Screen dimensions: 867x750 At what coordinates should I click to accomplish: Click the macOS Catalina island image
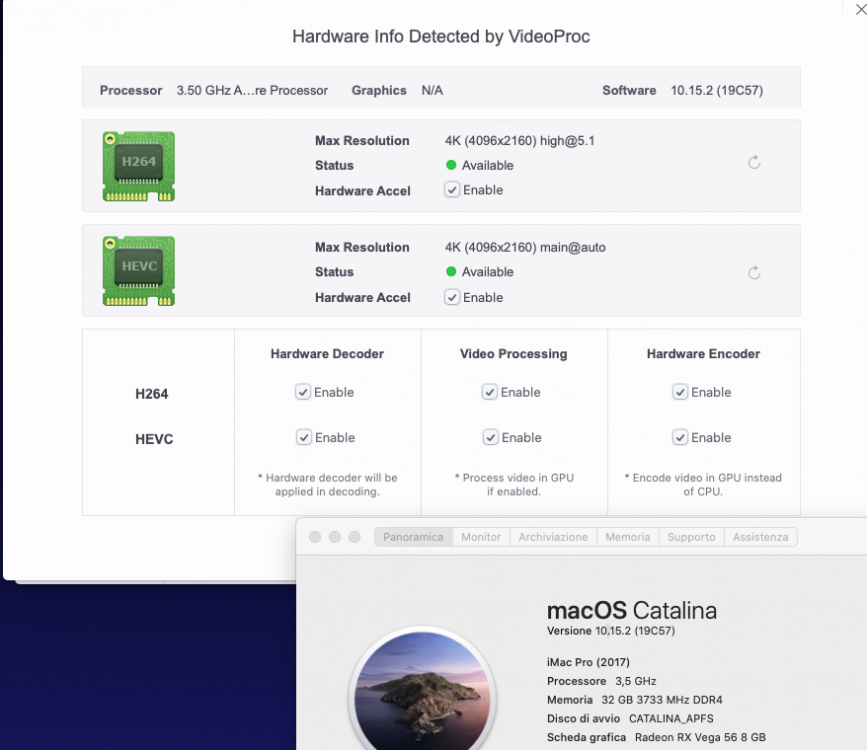[422, 691]
